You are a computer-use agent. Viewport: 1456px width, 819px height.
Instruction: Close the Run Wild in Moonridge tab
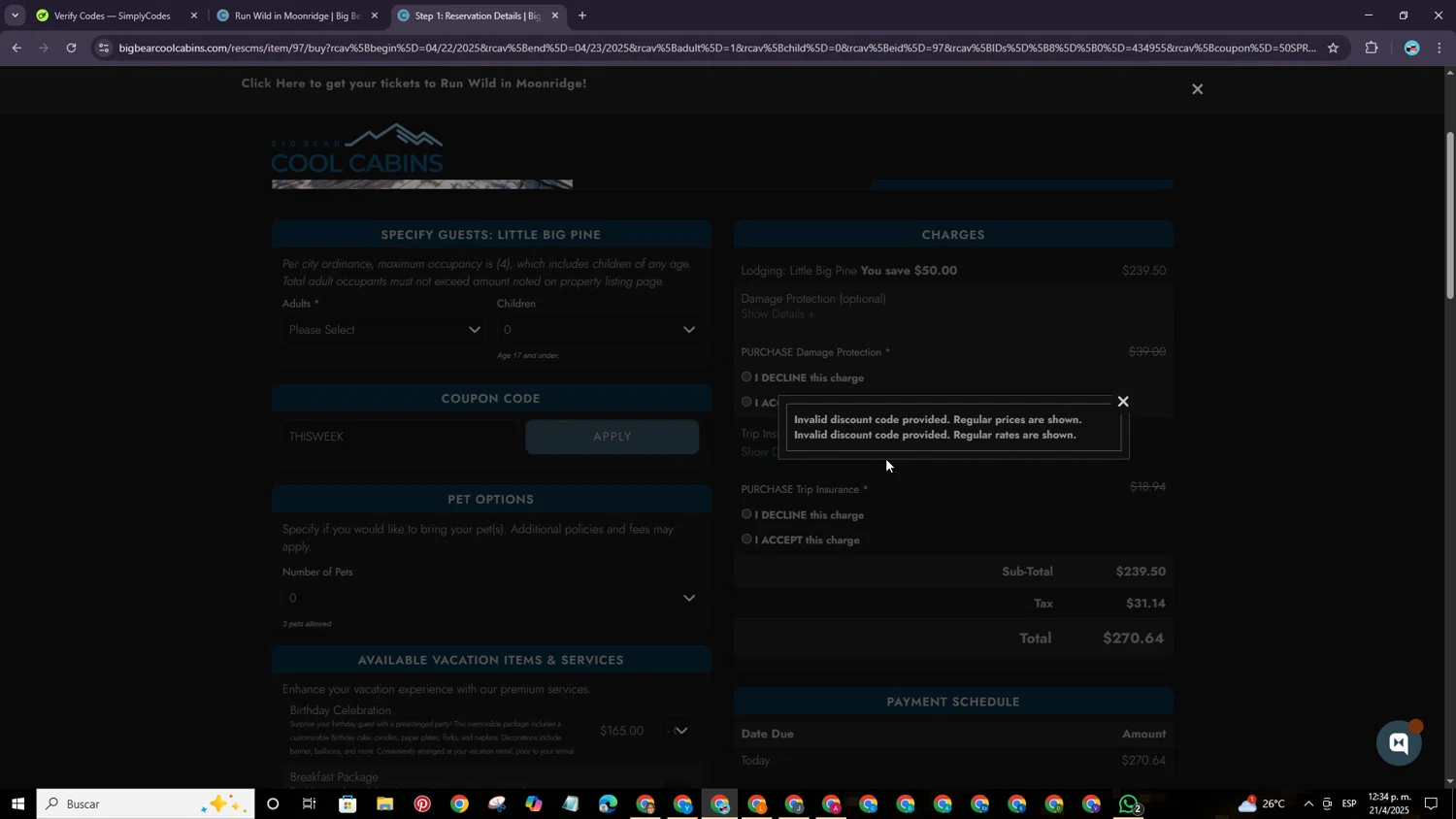(x=375, y=16)
